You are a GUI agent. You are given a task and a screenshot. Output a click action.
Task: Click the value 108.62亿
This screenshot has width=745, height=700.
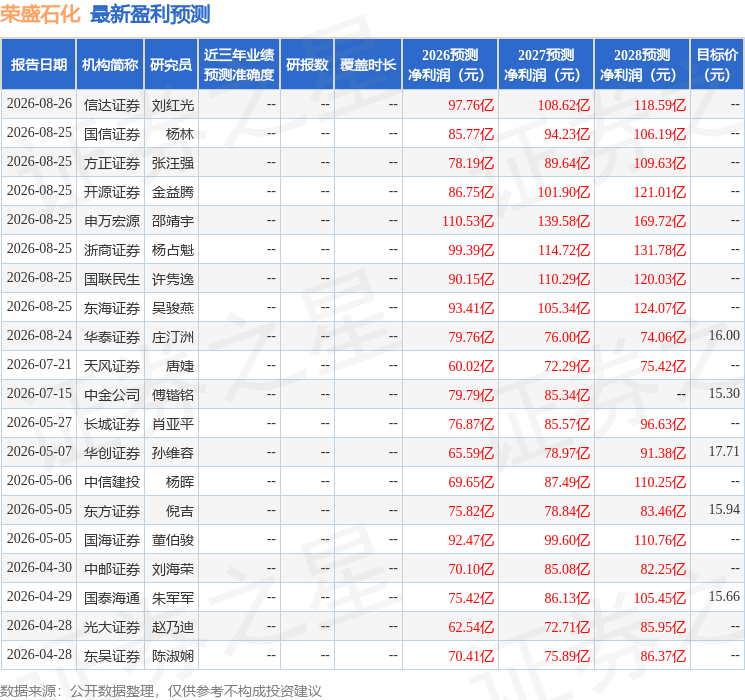[x=564, y=105]
